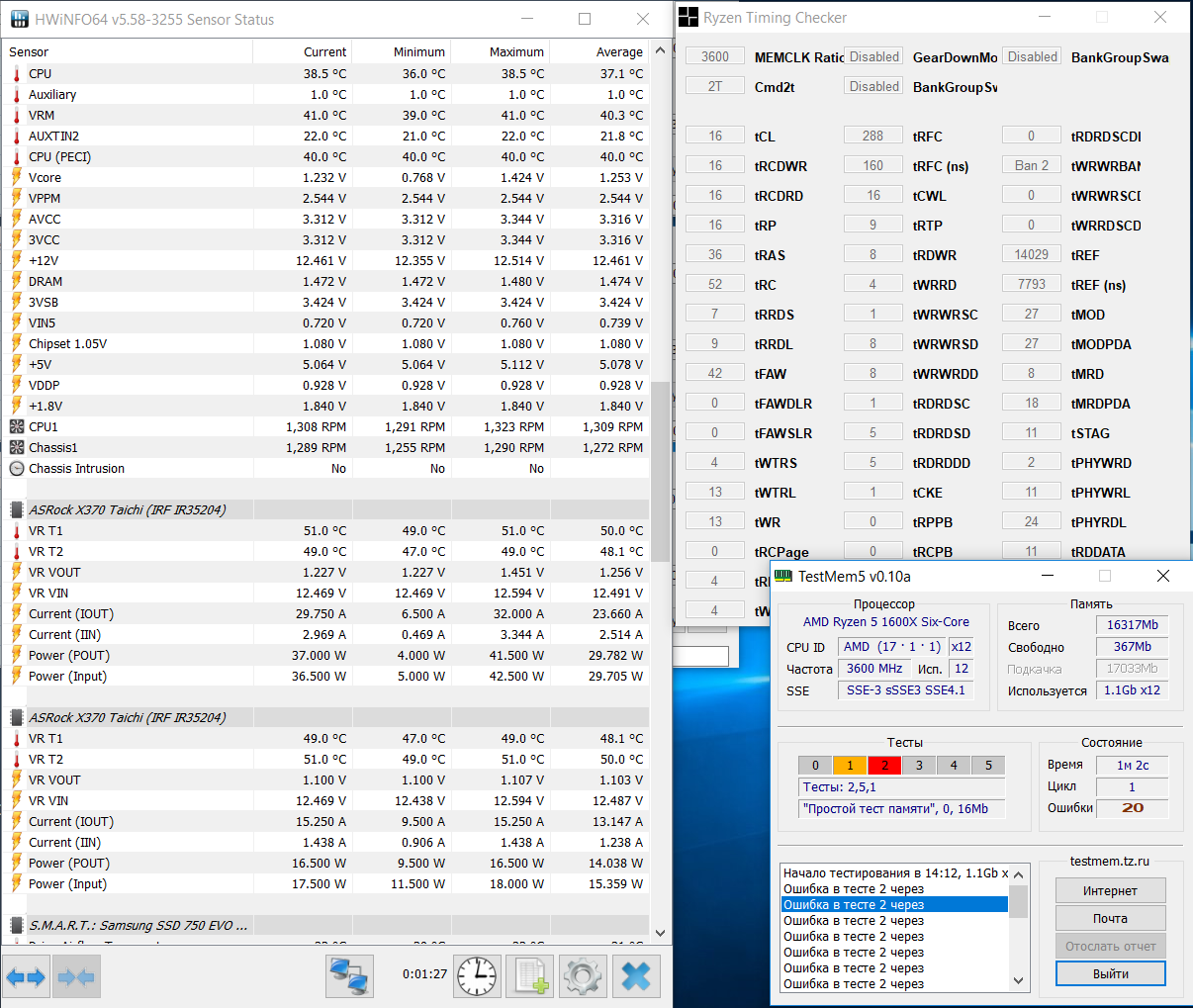Click the Выйти button in TestMem5
The height and width of the screenshot is (1008, 1193).
(x=1110, y=973)
